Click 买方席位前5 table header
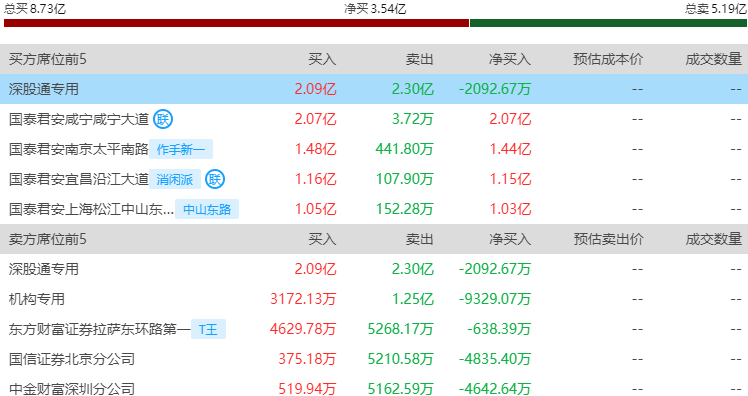 point(48,59)
